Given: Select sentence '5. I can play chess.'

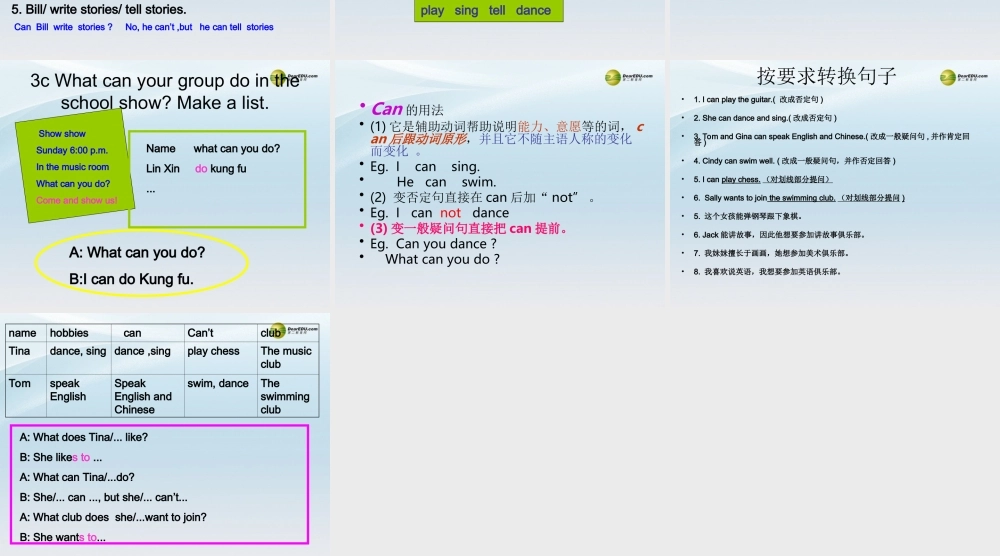Looking at the screenshot, I should pos(763,179).
